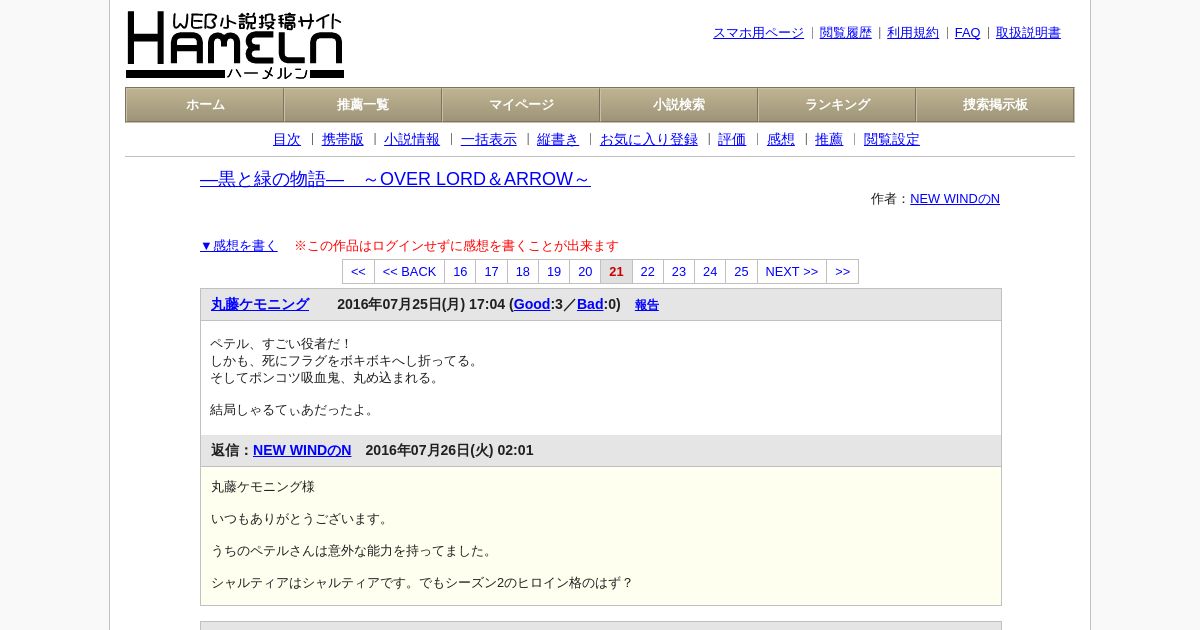Viewport: 1200px width, 630px height.
Task: Click お気に入り登録 link
Action: (649, 140)
